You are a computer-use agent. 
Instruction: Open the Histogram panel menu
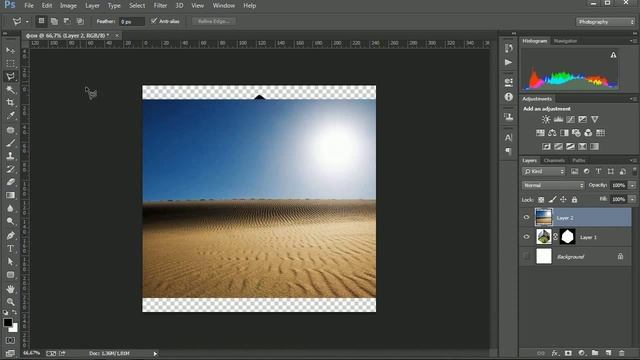click(633, 41)
